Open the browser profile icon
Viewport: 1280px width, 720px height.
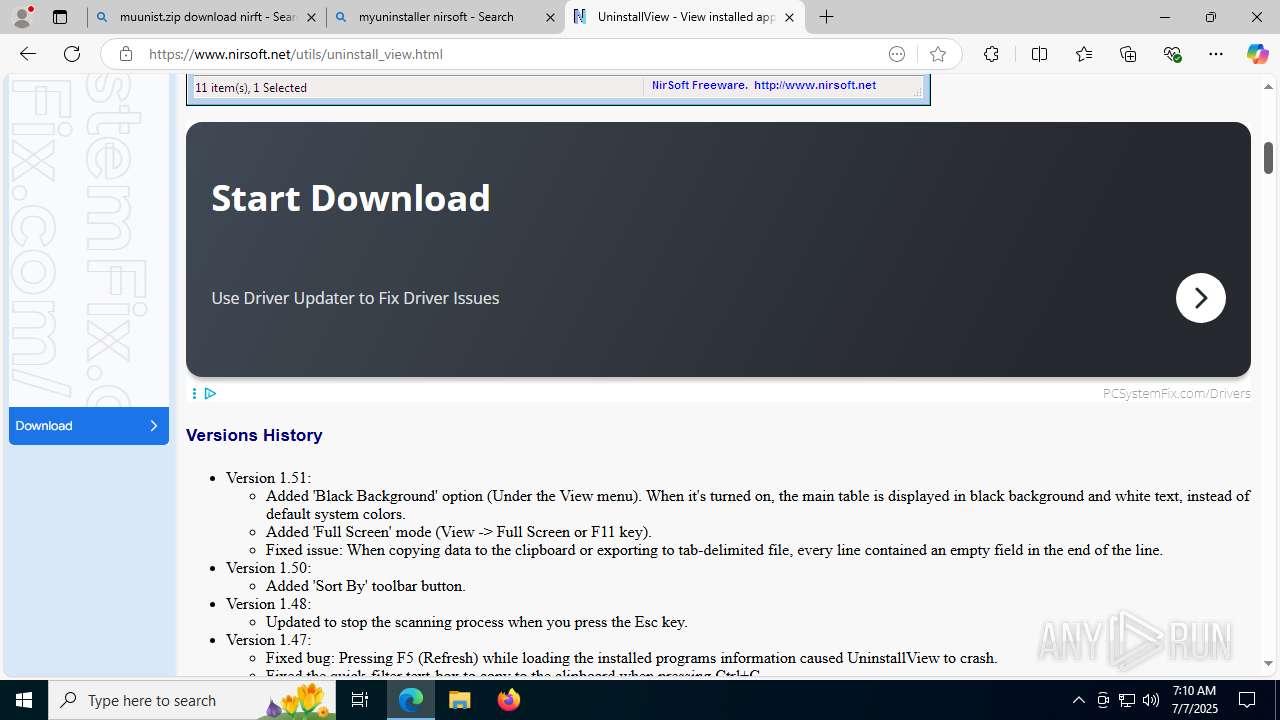(x=23, y=17)
